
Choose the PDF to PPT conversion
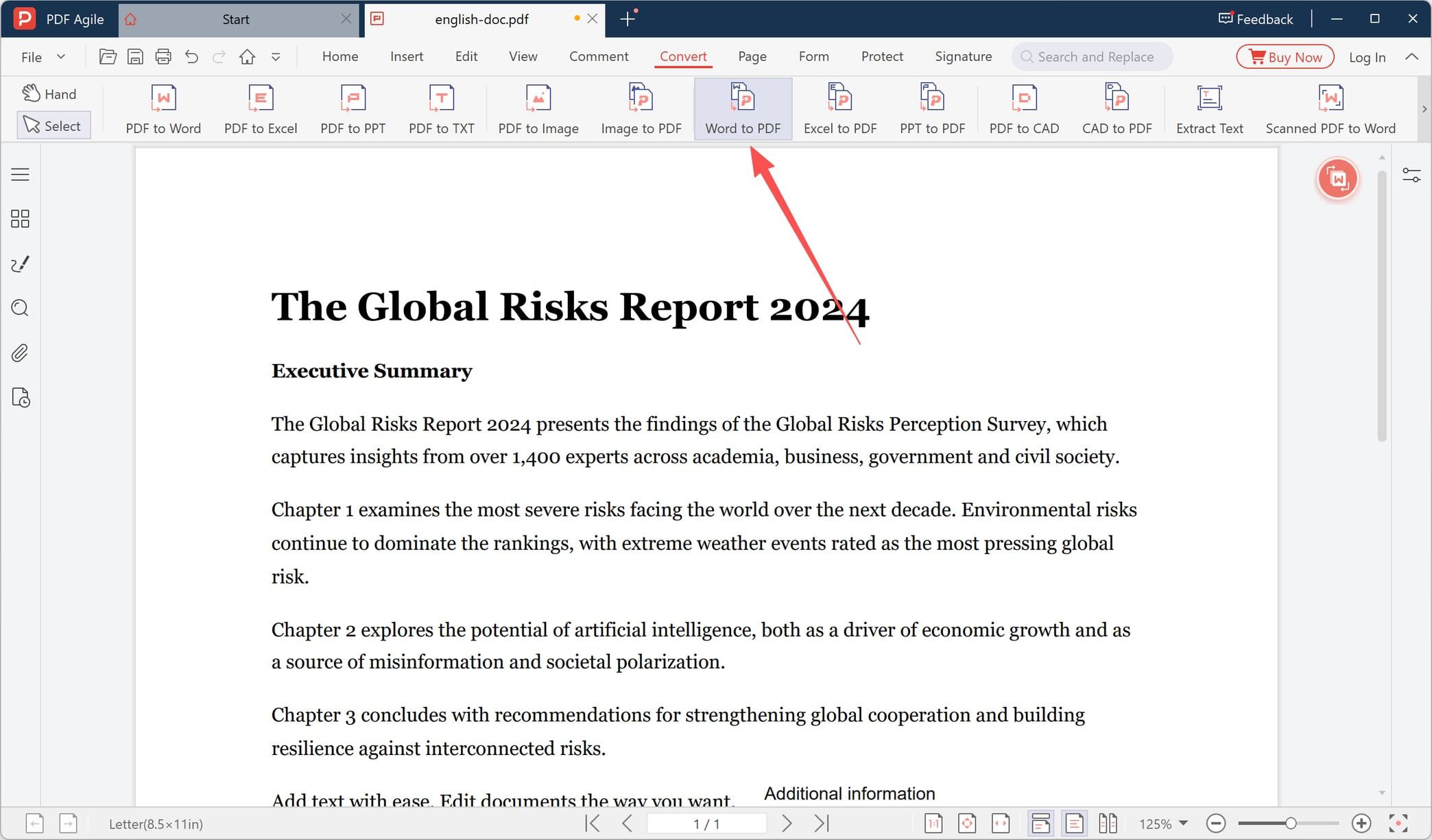point(353,109)
